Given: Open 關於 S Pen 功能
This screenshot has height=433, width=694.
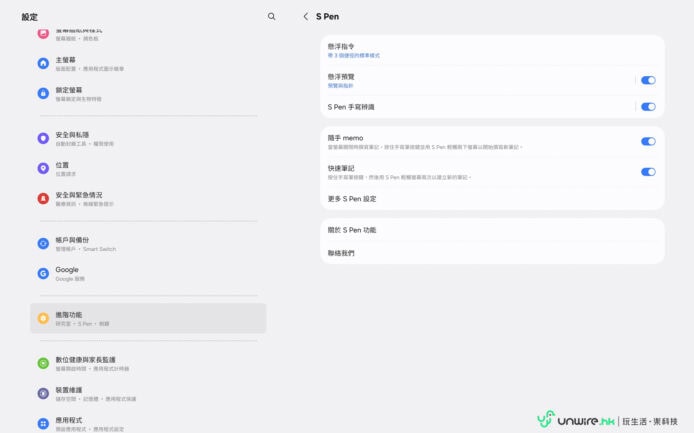Looking at the screenshot, I should click(x=492, y=230).
